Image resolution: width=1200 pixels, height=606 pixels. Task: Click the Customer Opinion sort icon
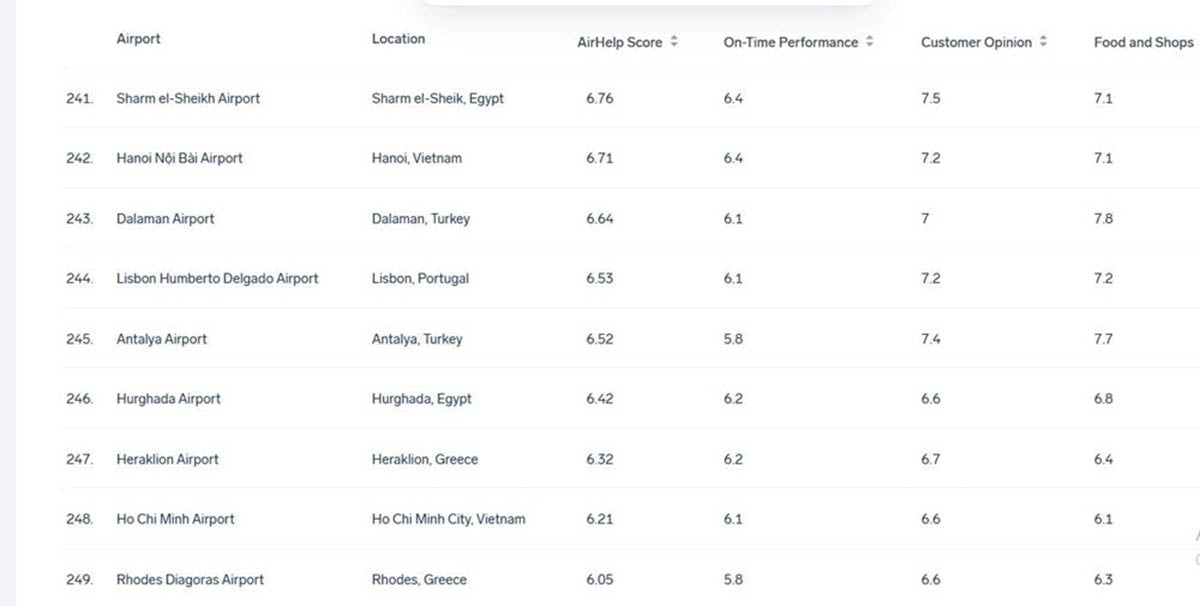[x=1043, y=42]
